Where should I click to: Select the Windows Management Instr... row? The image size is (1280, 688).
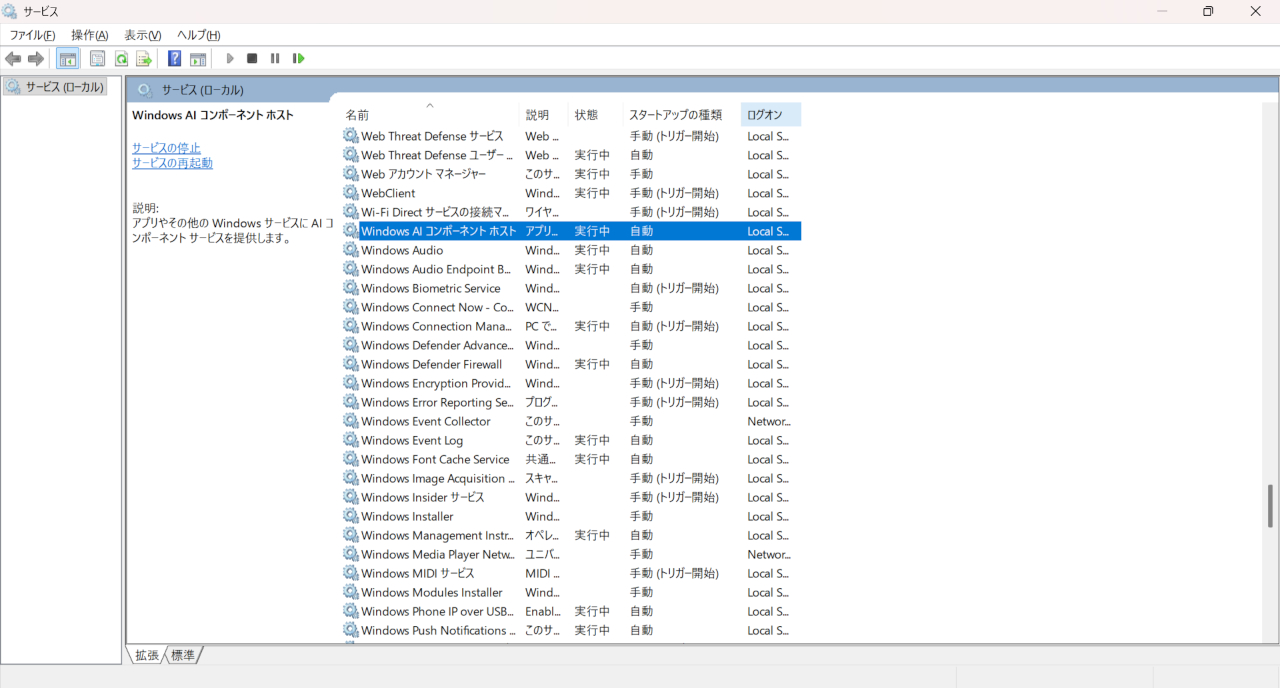point(571,535)
